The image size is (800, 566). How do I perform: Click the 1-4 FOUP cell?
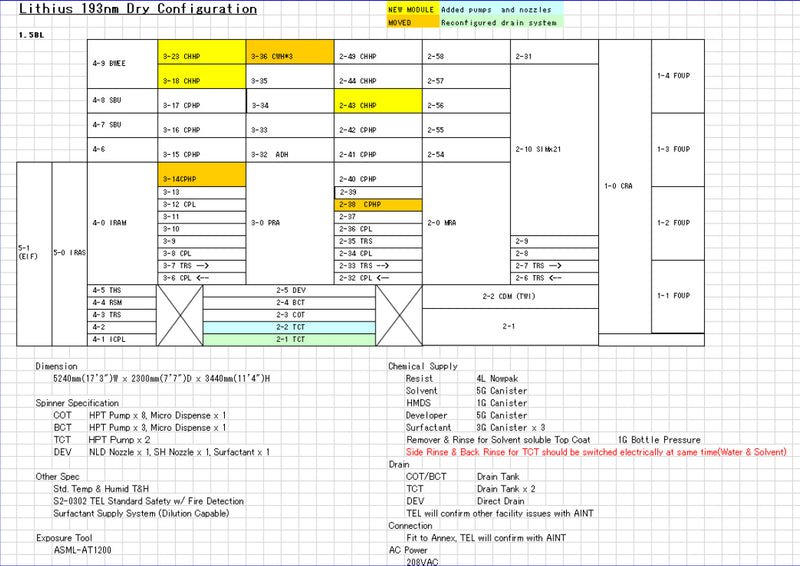point(677,76)
